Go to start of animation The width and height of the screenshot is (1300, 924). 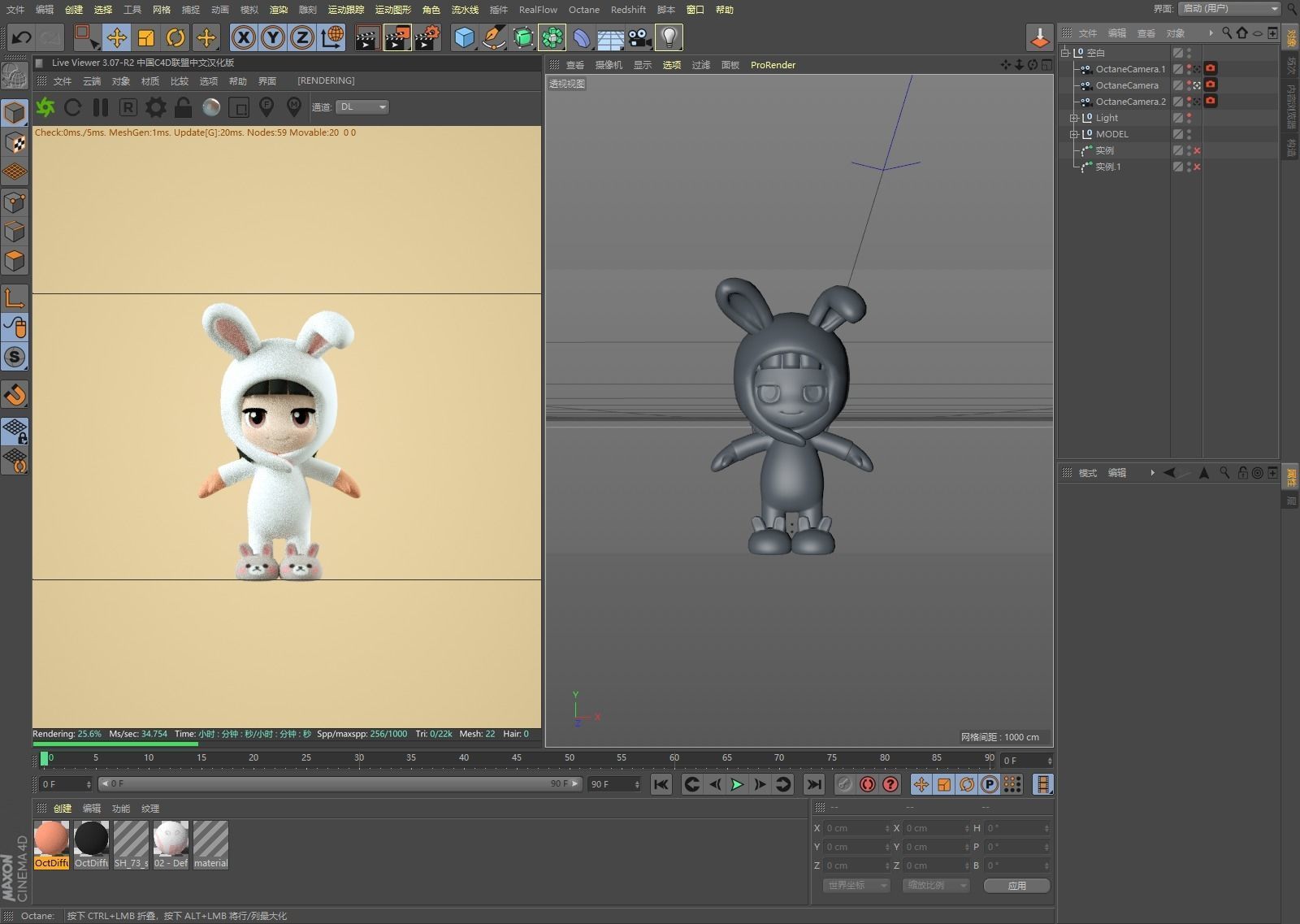click(x=661, y=784)
